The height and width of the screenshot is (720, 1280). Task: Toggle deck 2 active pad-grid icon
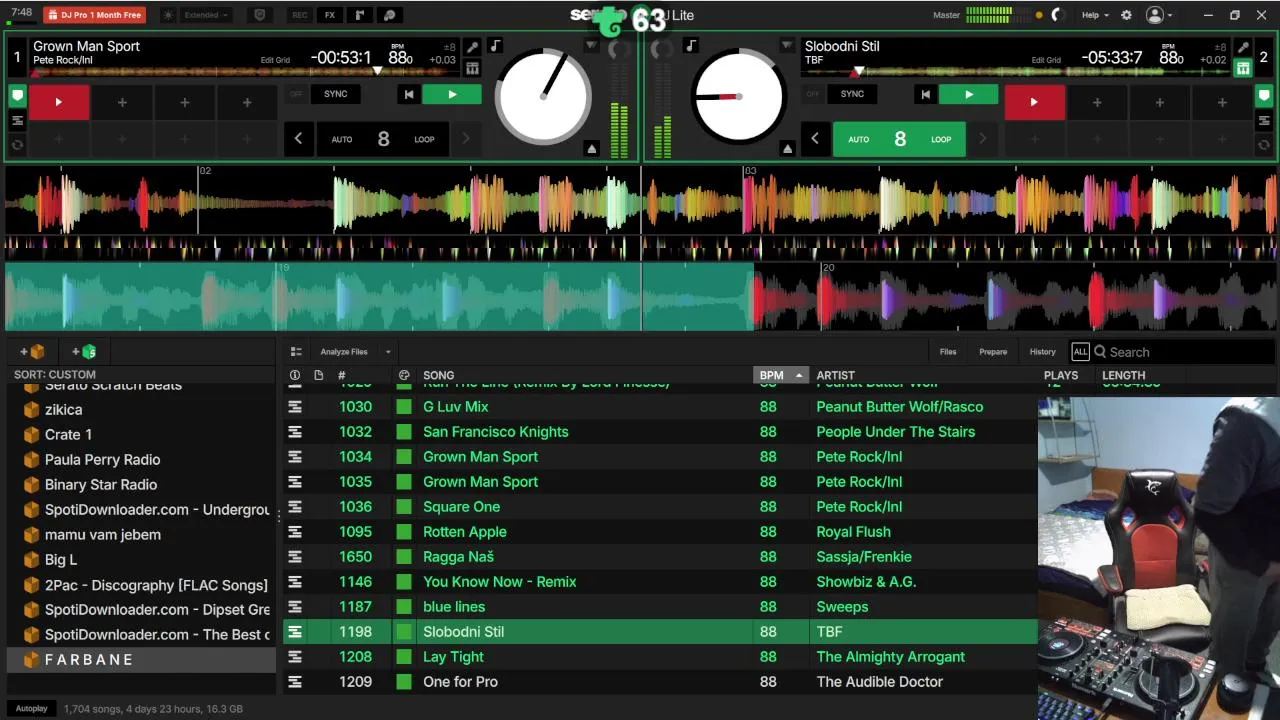click(x=1243, y=68)
